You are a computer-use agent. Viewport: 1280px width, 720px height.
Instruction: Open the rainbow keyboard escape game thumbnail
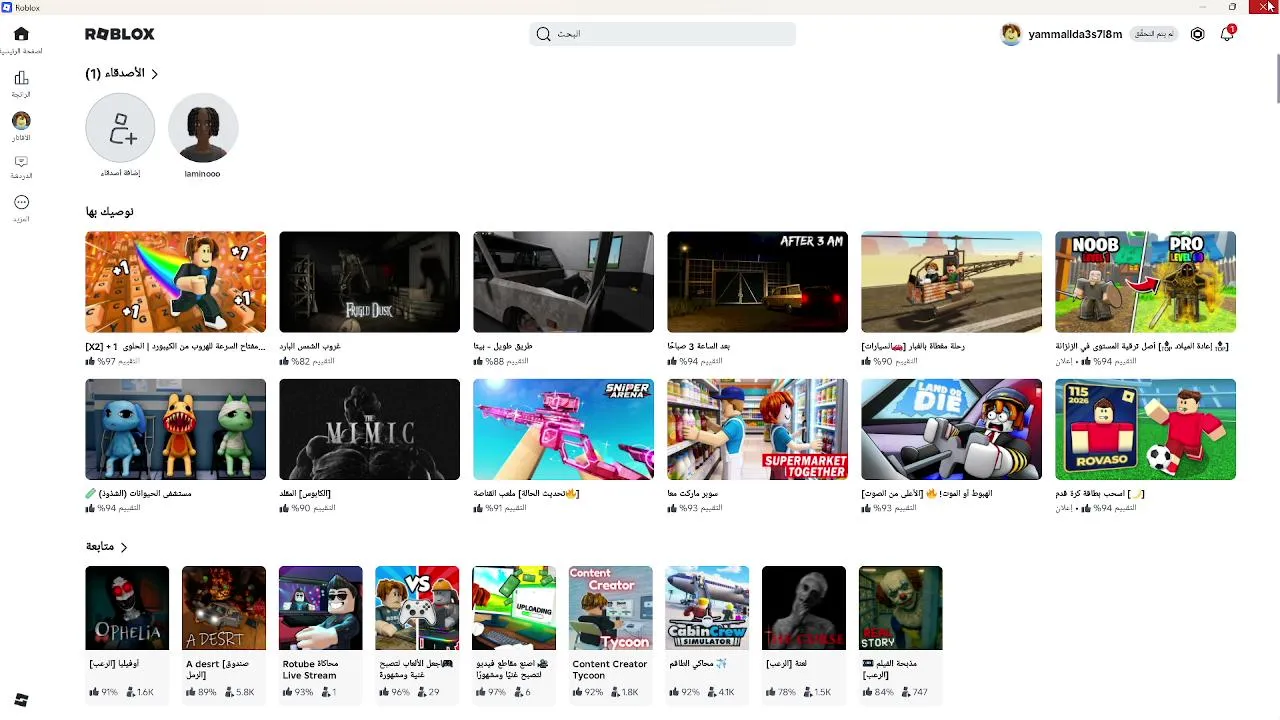tap(176, 282)
